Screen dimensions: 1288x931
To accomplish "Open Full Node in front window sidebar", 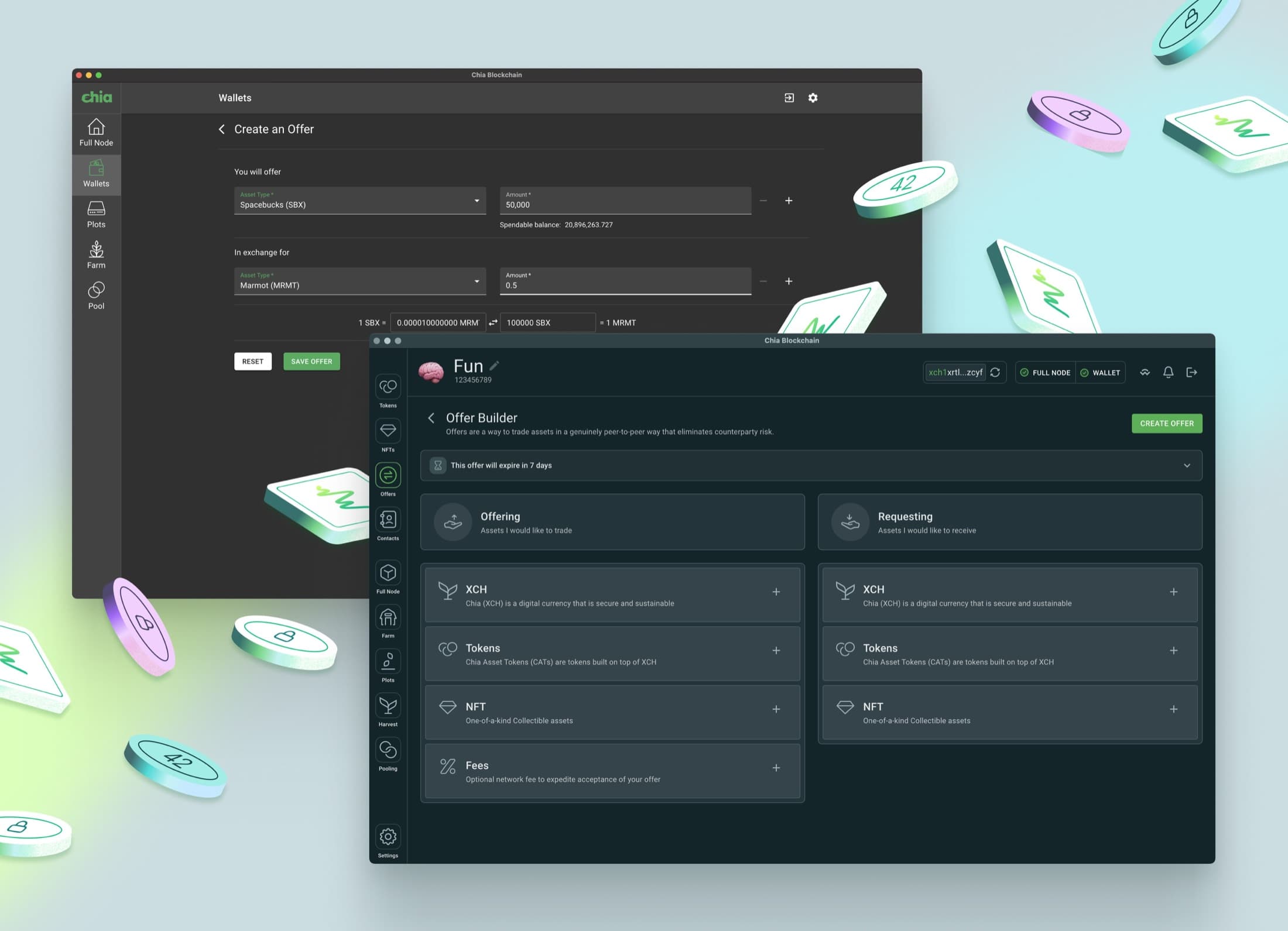I will tap(388, 578).
